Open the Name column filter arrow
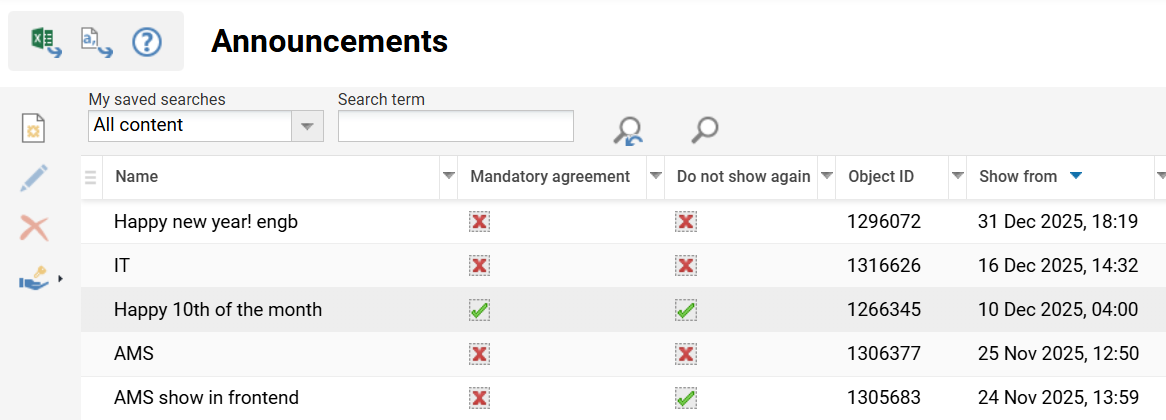 point(448,176)
